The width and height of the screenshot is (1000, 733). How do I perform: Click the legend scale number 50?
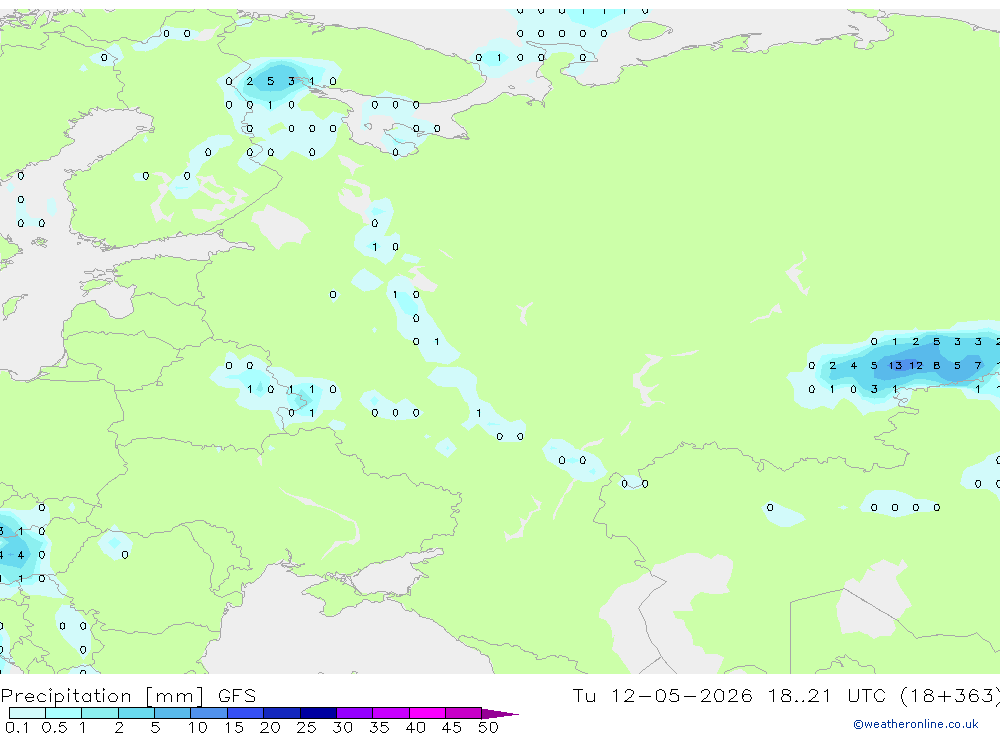pyautogui.click(x=488, y=727)
